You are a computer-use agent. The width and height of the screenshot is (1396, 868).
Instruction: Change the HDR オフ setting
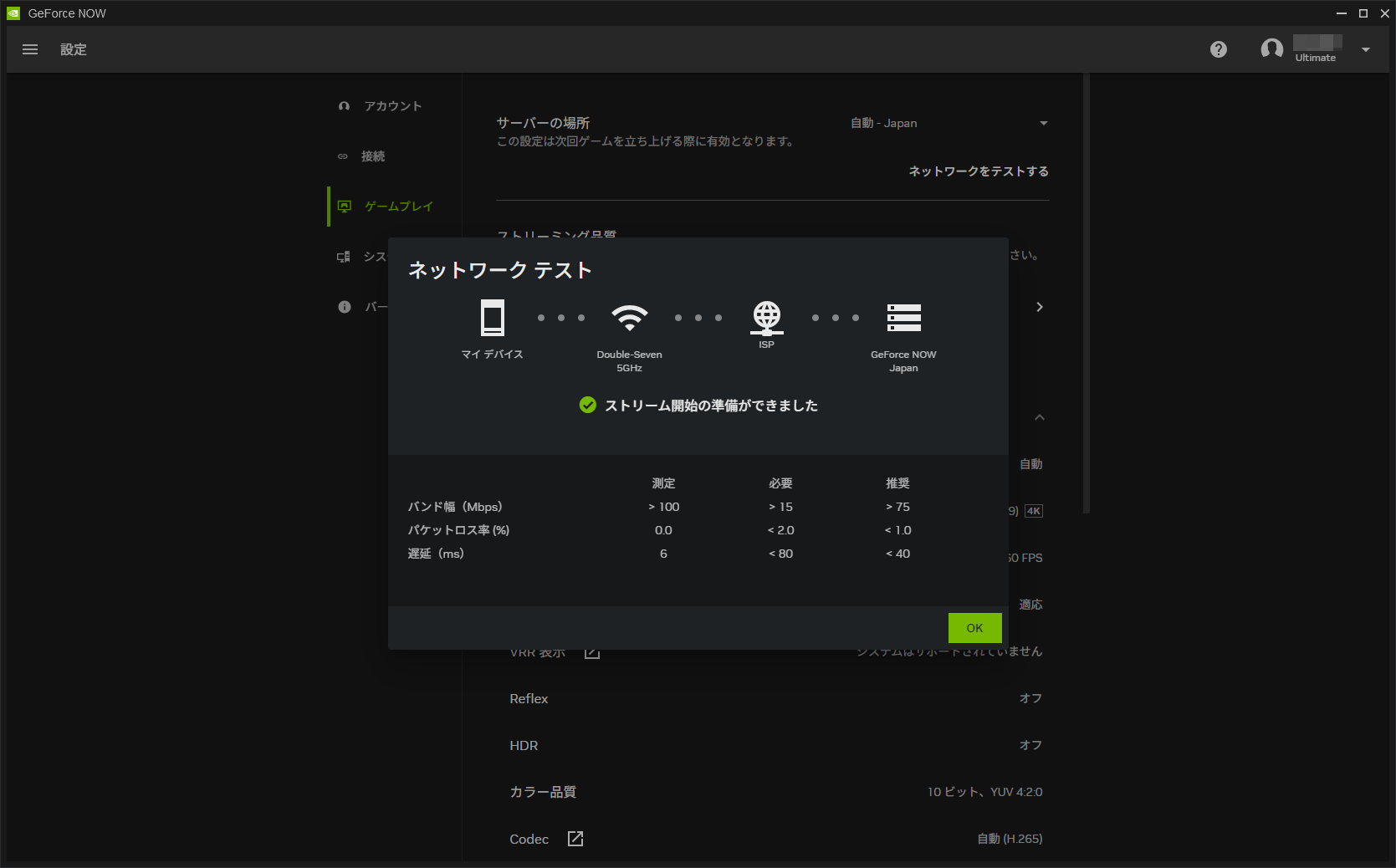[1030, 745]
